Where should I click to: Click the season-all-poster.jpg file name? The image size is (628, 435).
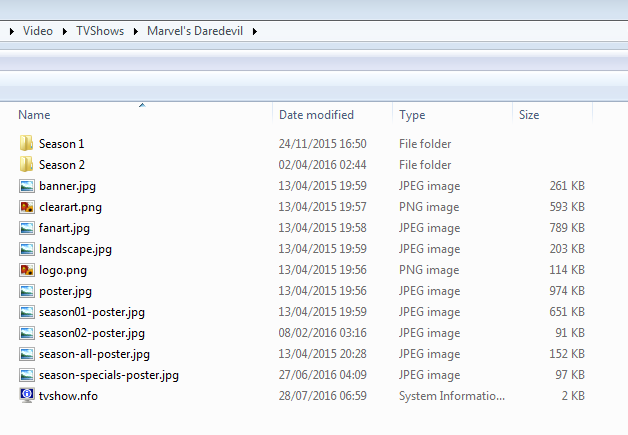pos(95,354)
